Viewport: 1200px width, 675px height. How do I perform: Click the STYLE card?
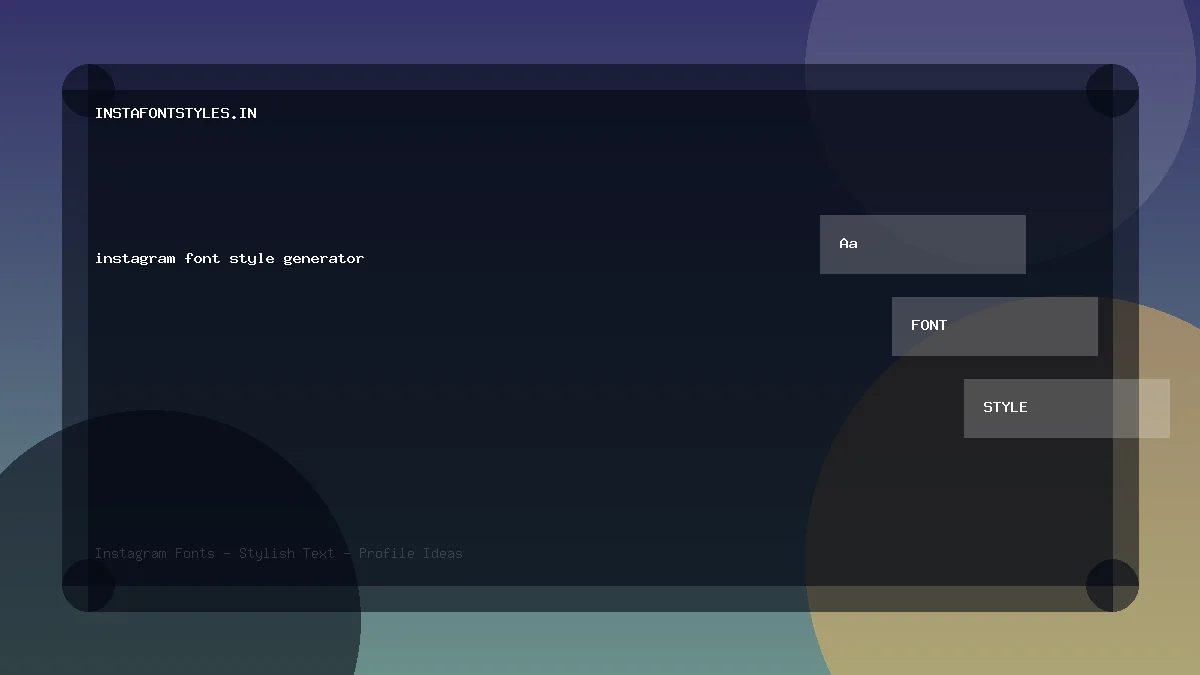(x=1067, y=408)
